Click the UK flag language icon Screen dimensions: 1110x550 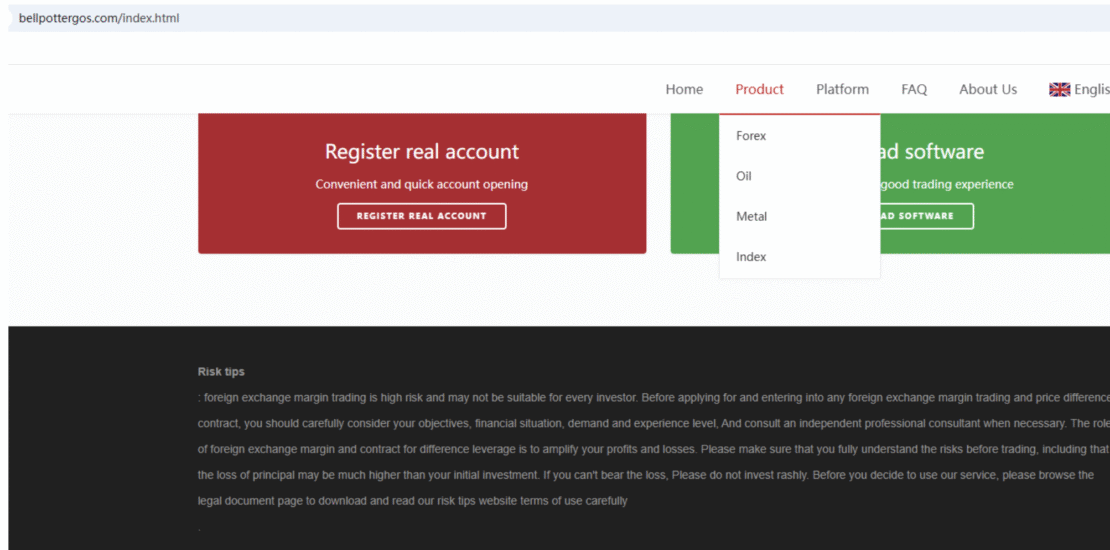coord(1059,89)
